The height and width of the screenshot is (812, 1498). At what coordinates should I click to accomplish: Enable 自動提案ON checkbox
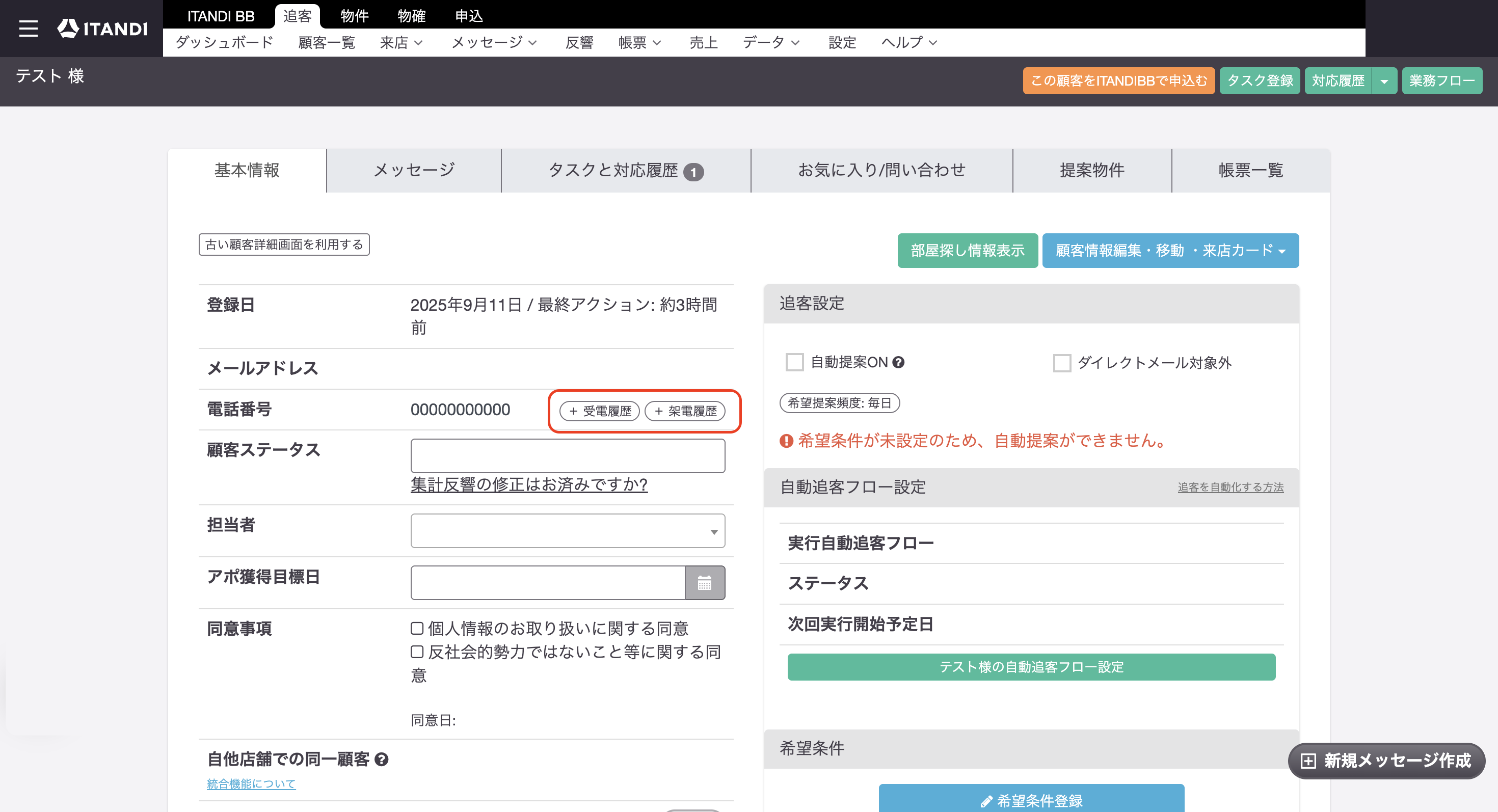794,362
